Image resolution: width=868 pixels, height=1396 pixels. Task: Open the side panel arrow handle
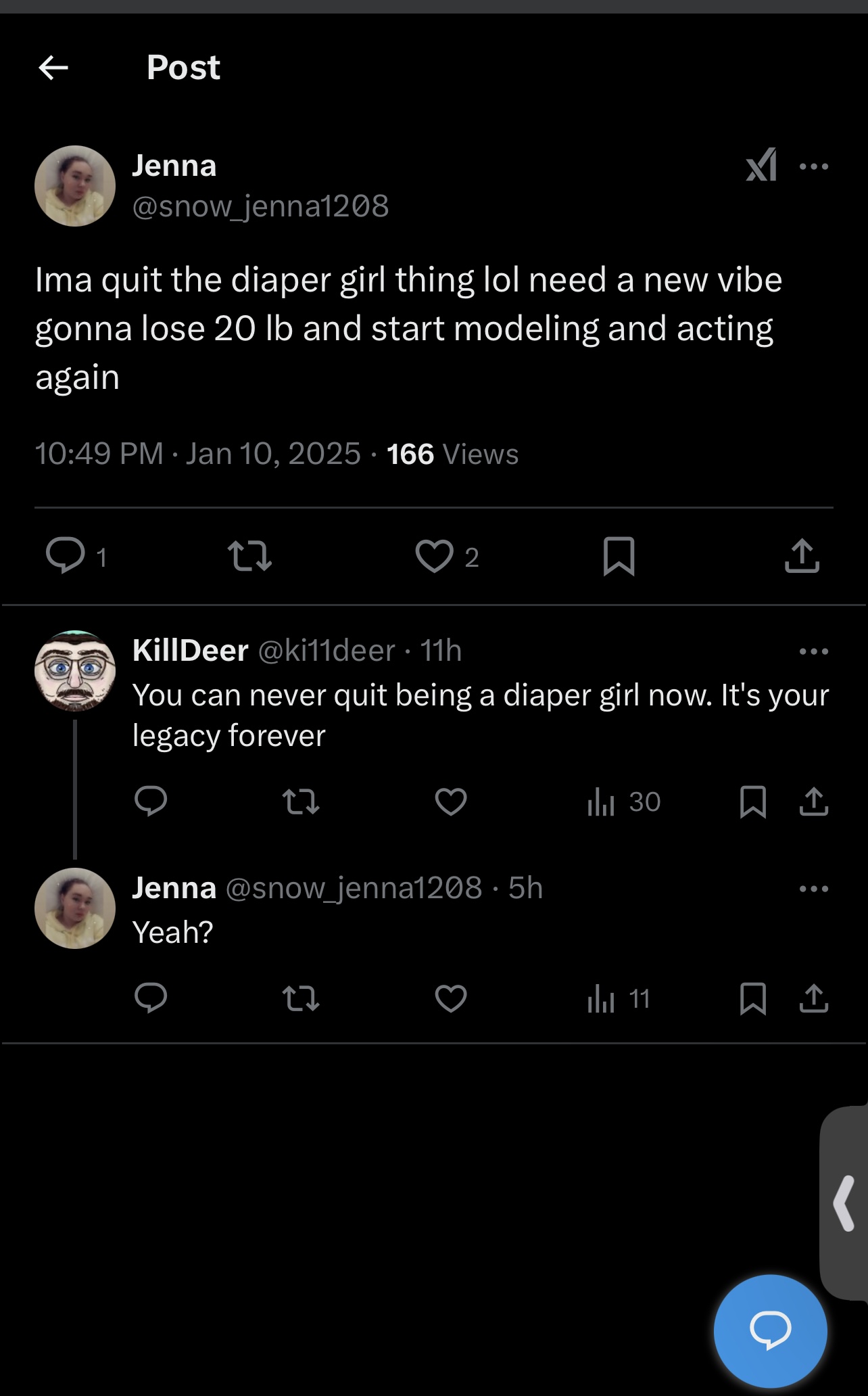click(844, 1203)
